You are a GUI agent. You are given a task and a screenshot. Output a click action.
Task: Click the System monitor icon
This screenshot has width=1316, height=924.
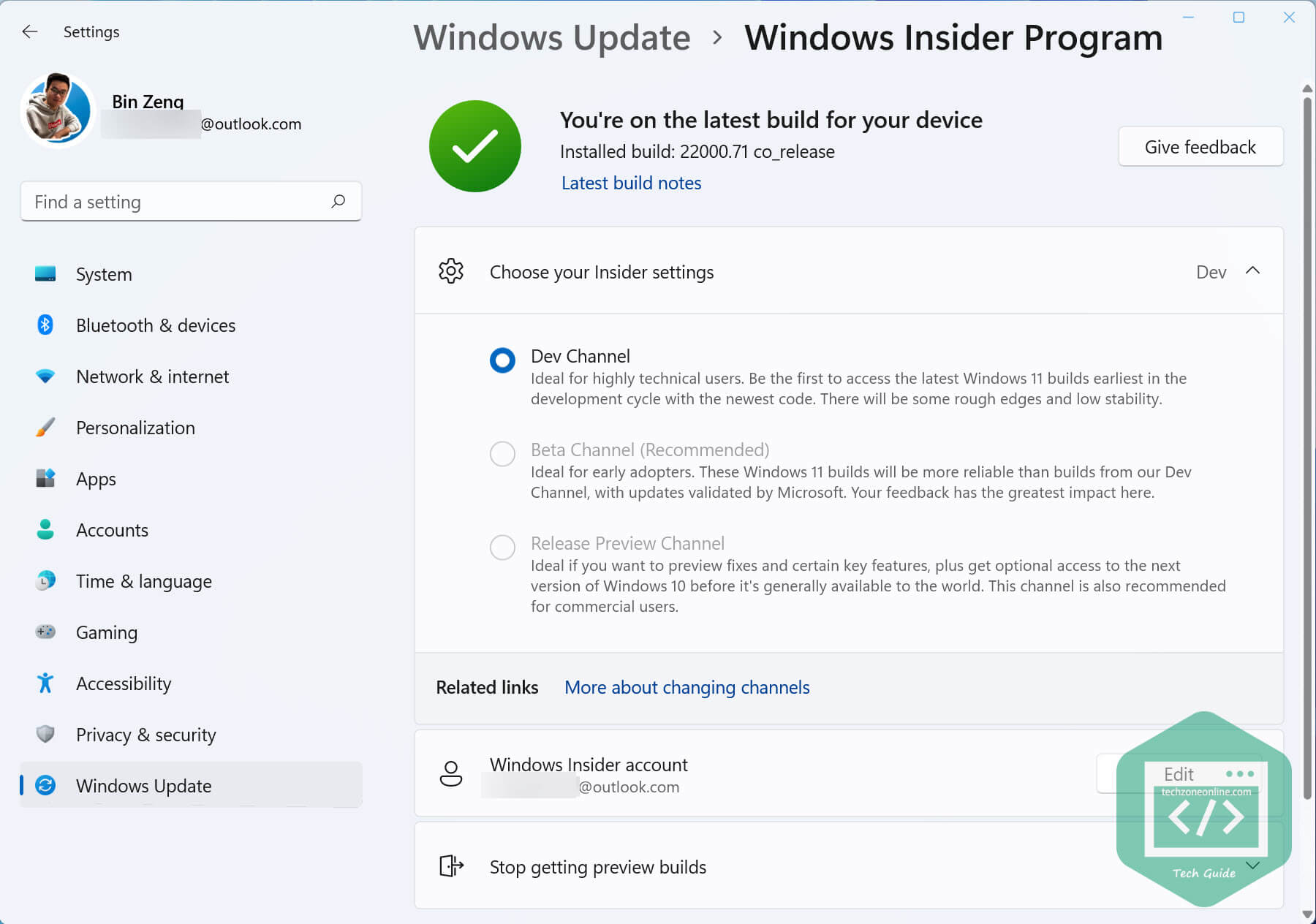click(x=45, y=274)
